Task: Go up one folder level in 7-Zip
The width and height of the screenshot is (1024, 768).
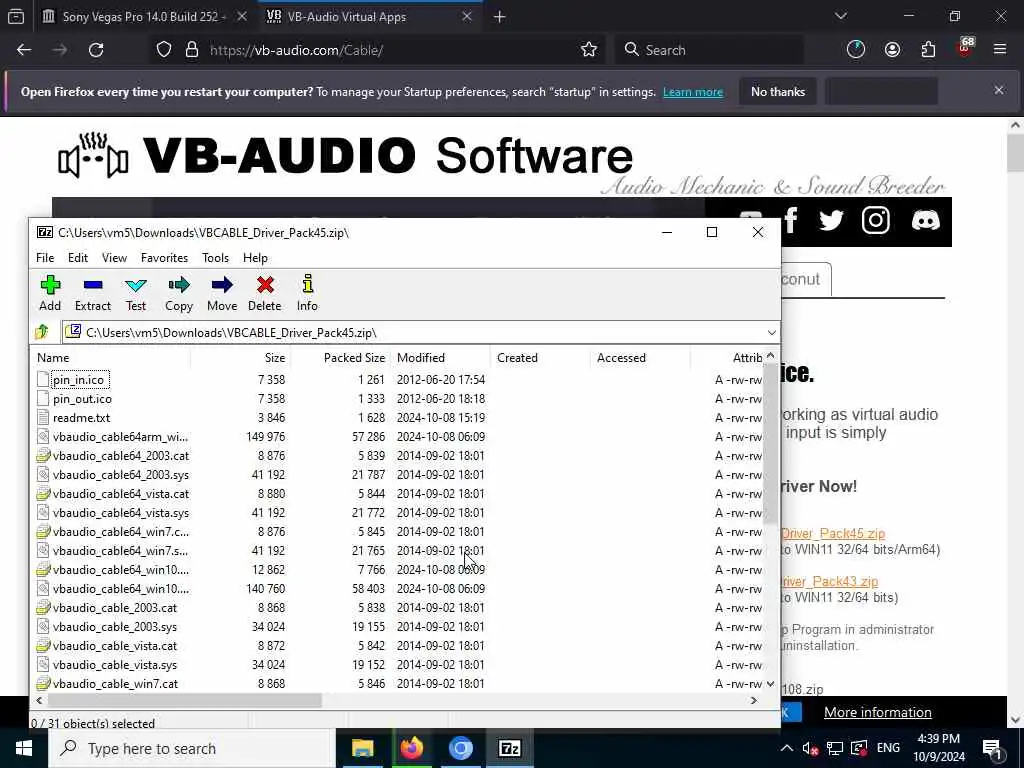Action: pos(42,332)
